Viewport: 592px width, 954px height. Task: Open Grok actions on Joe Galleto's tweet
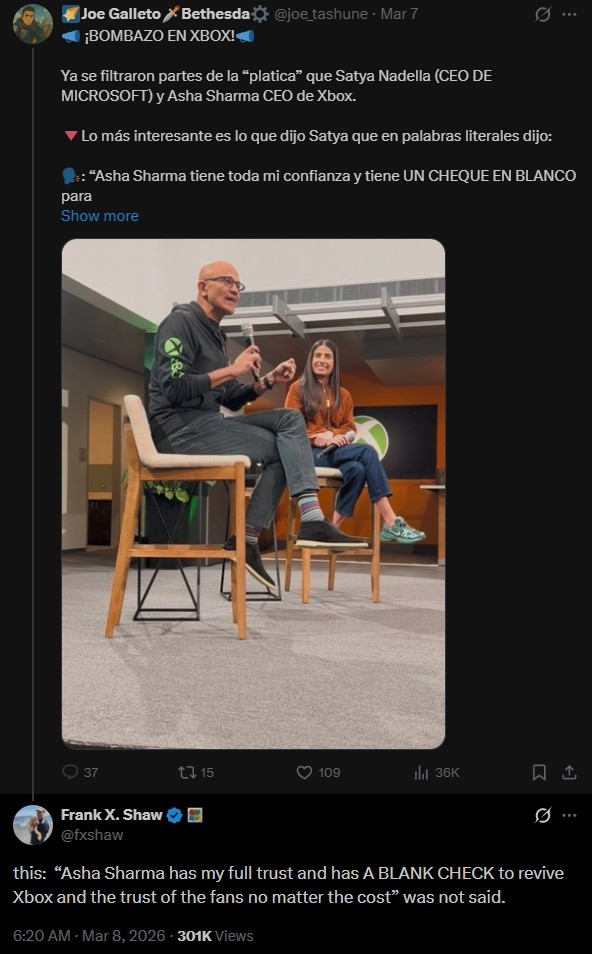pyautogui.click(x=544, y=14)
